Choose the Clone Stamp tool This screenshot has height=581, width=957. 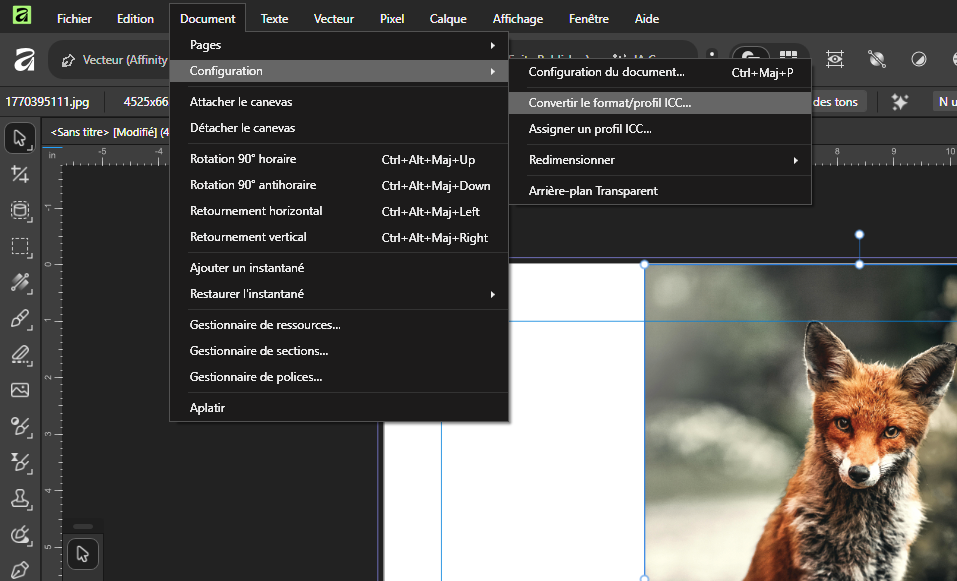coord(20,498)
